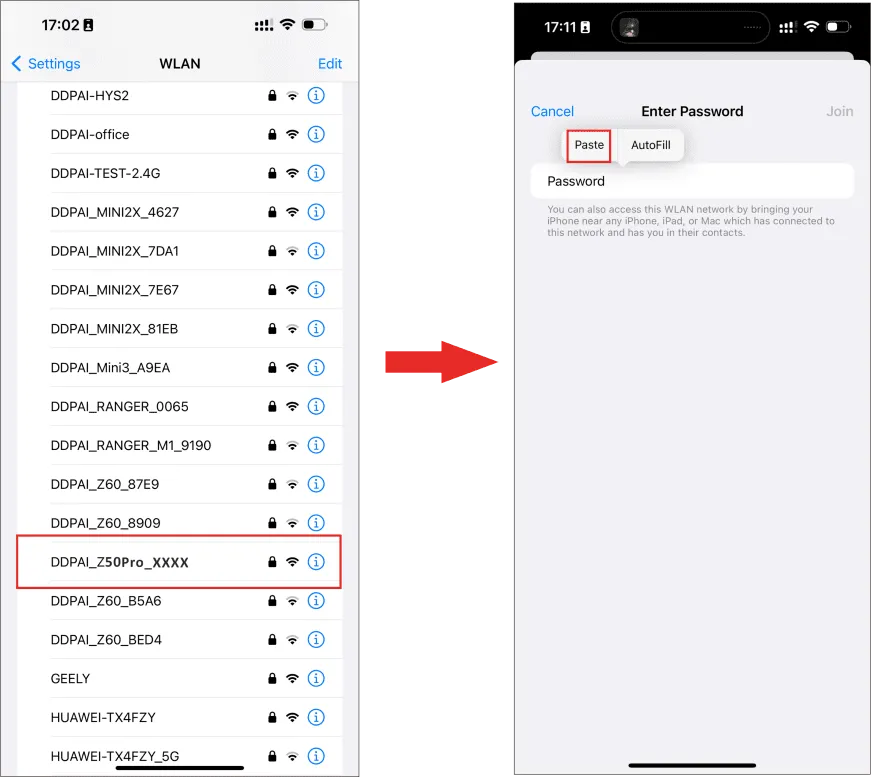The image size is (871, 777).
Task: Select DDPAI_MINI2X_4627 network
Action: 179,212
